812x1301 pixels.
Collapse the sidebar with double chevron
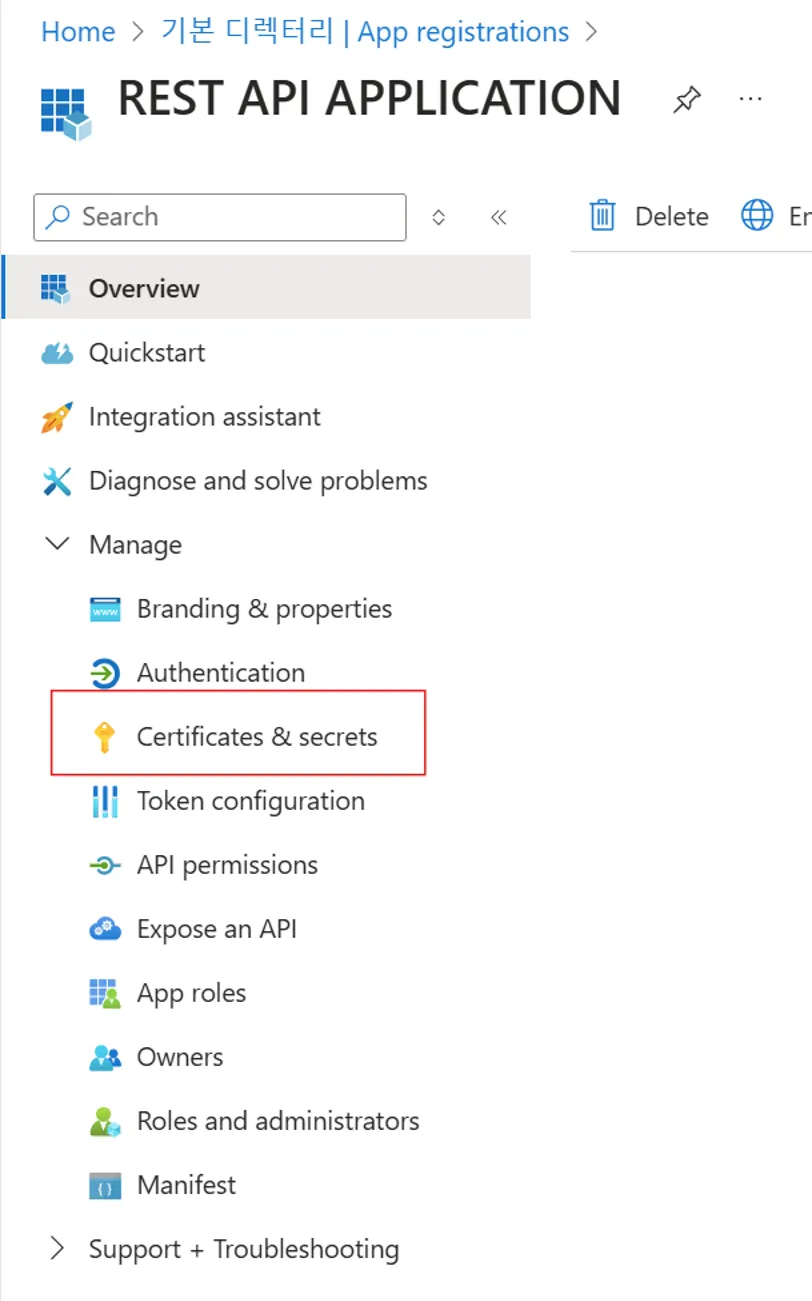pyautogui.click(x=499, y=217)
